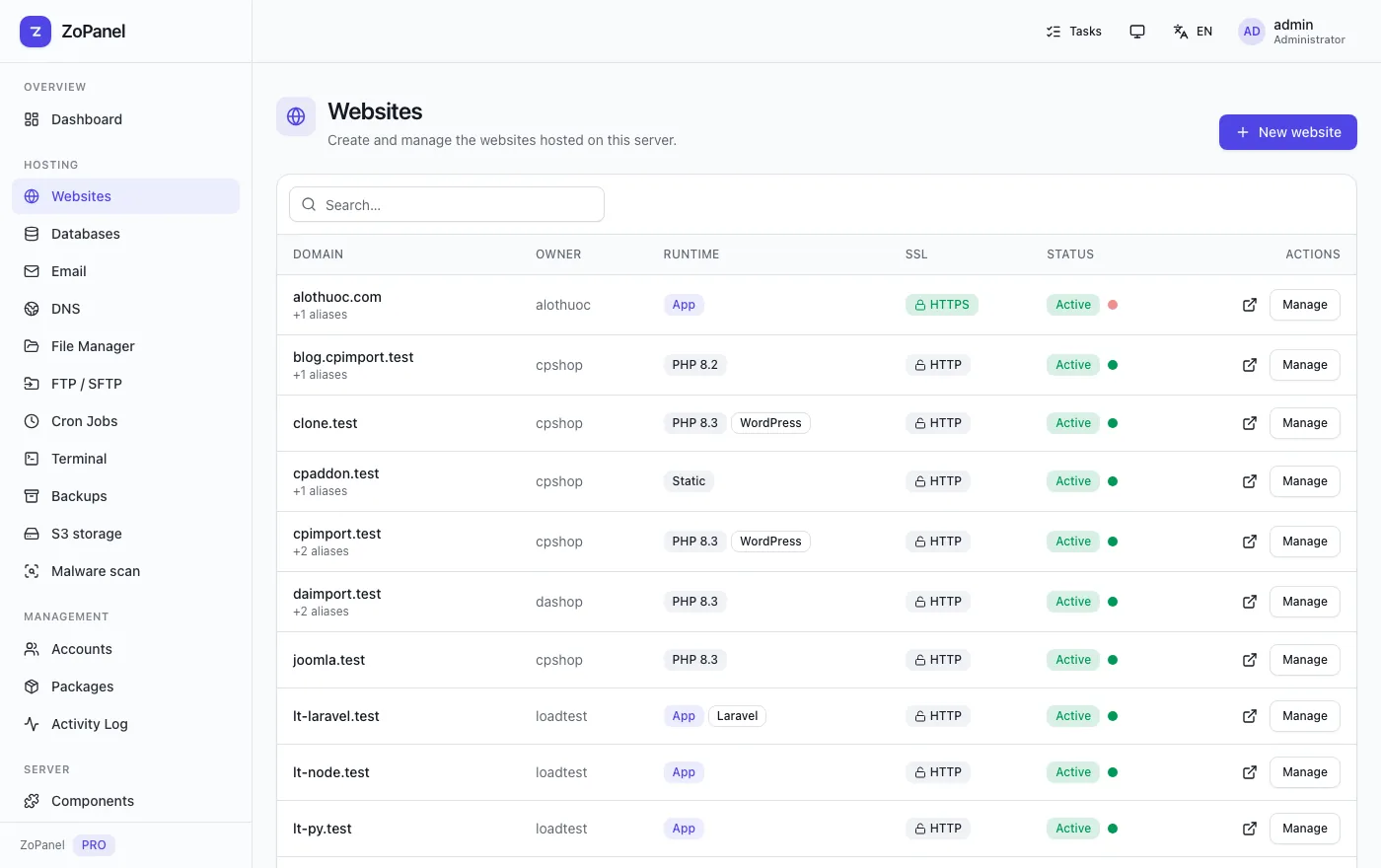1381x868 pixels.
Task: Click the Laravel tag on lt-laravel.test
Action: click(x=737, y=716)
